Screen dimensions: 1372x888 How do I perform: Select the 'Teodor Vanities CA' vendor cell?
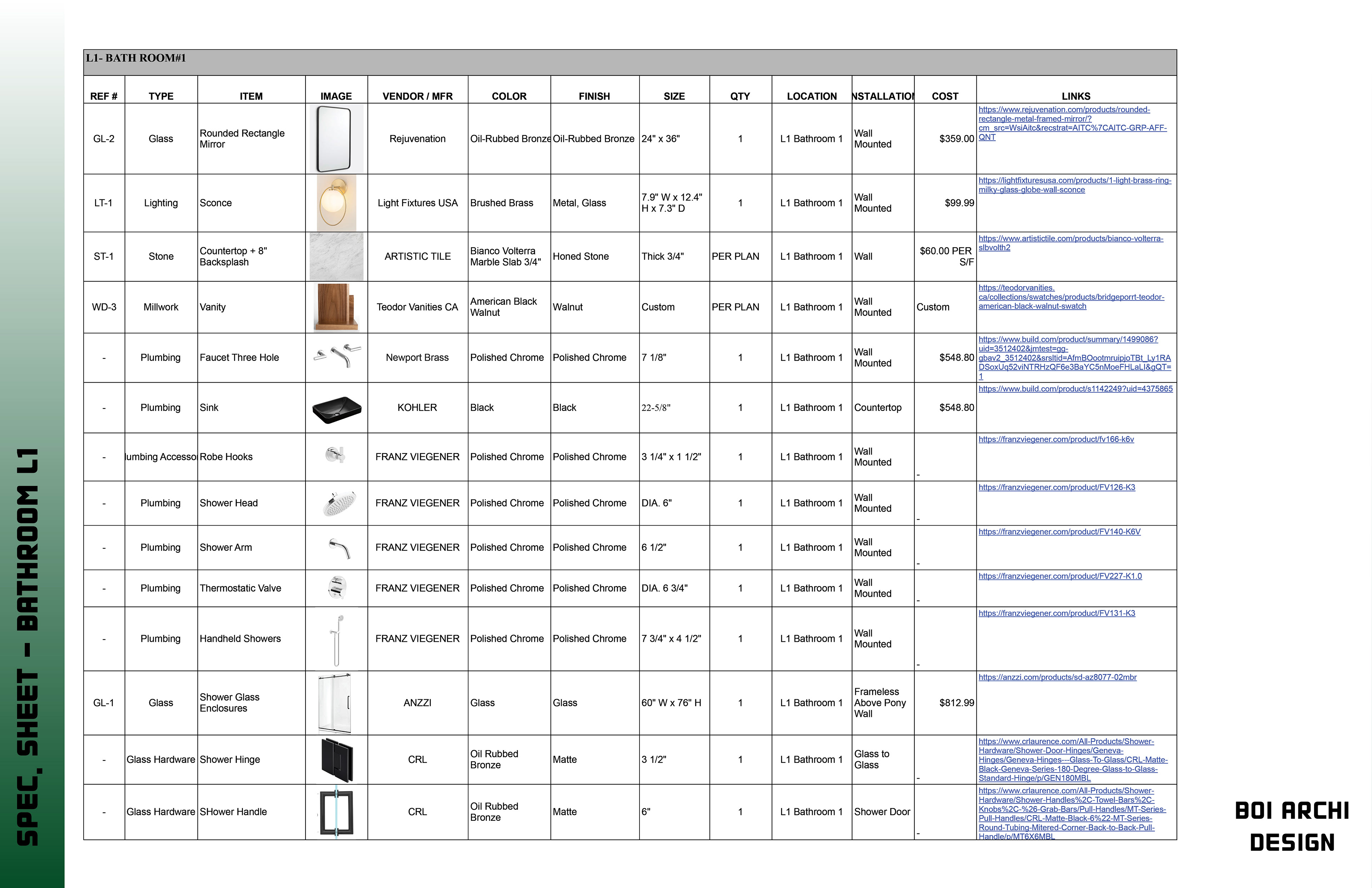tap(418, 307)
